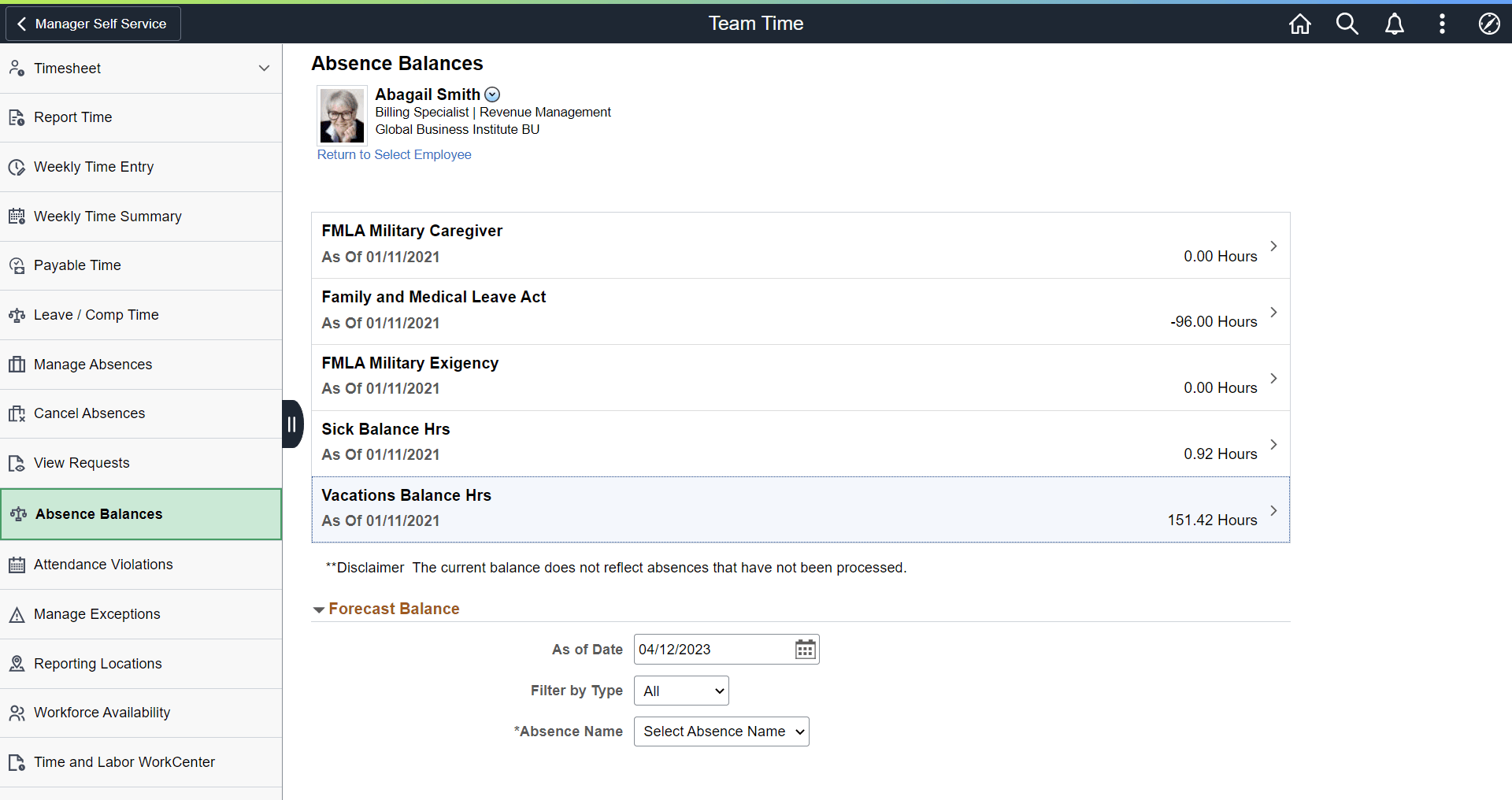
Task: Click the Workforce Availability people icon
Action: click(17, 713)
